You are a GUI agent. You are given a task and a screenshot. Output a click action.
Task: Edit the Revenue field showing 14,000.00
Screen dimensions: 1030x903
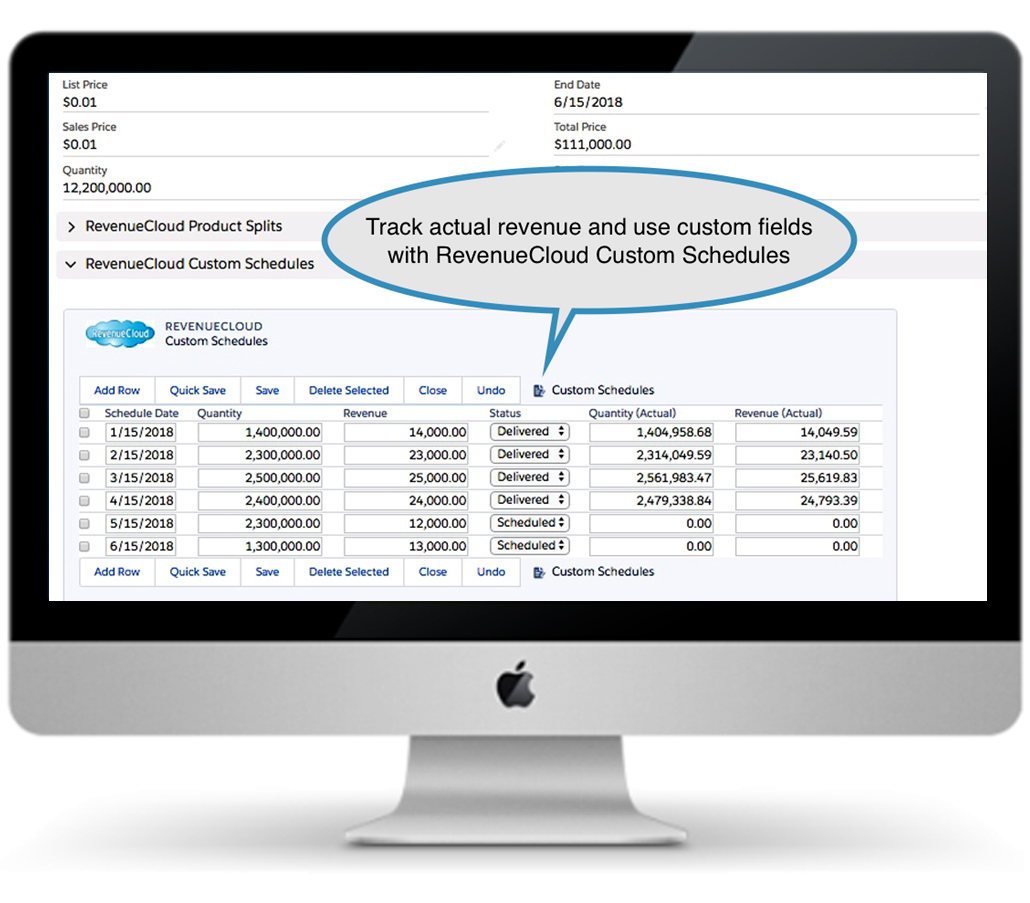coord(406,432)
